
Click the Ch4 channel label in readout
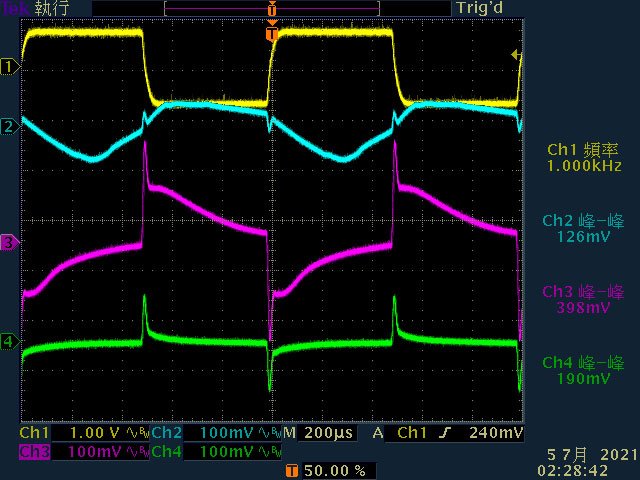coord(167,451)
